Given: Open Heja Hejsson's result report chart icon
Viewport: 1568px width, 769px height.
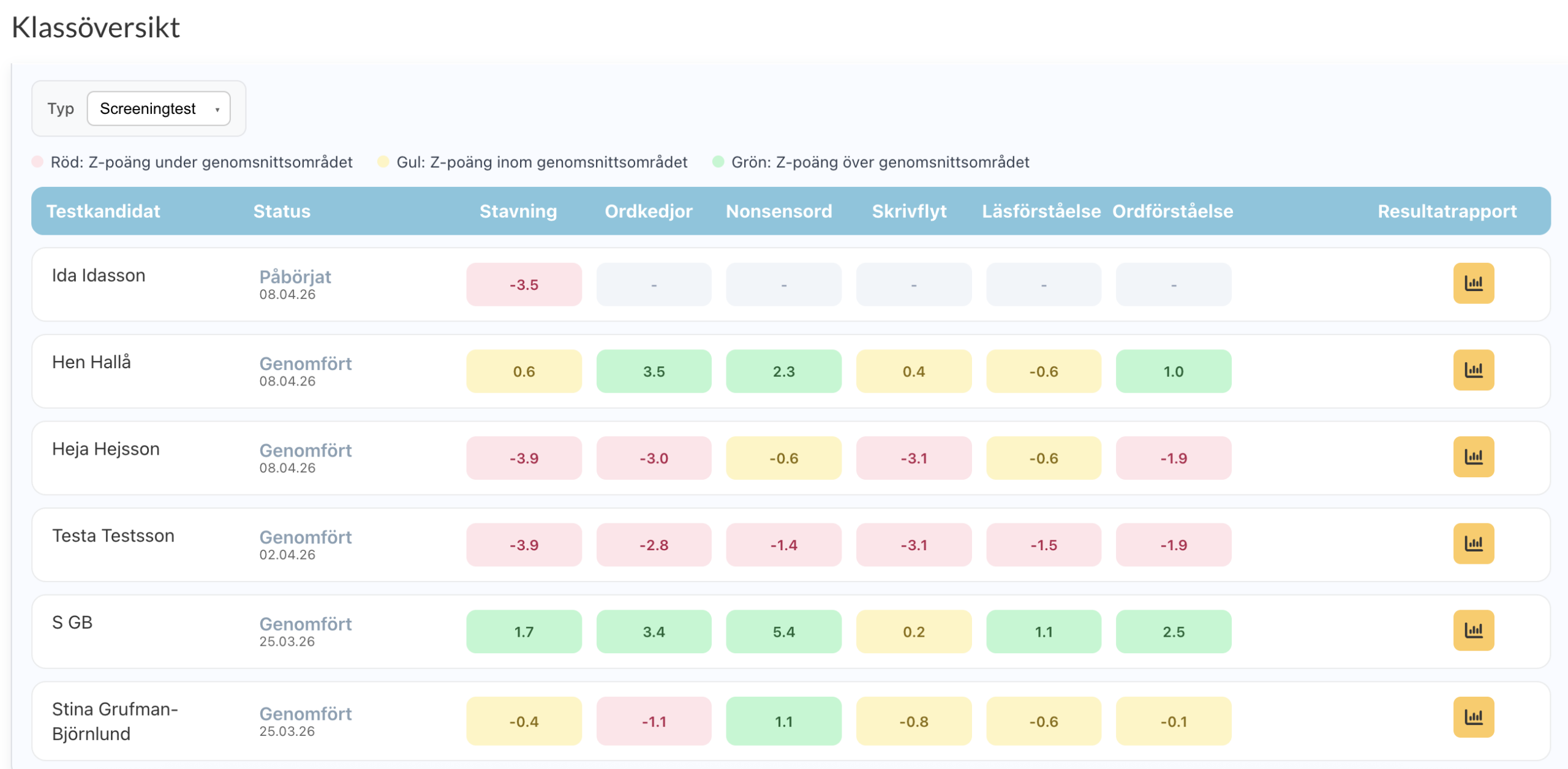Looking at the screenshot, I should coord(1473,456).
